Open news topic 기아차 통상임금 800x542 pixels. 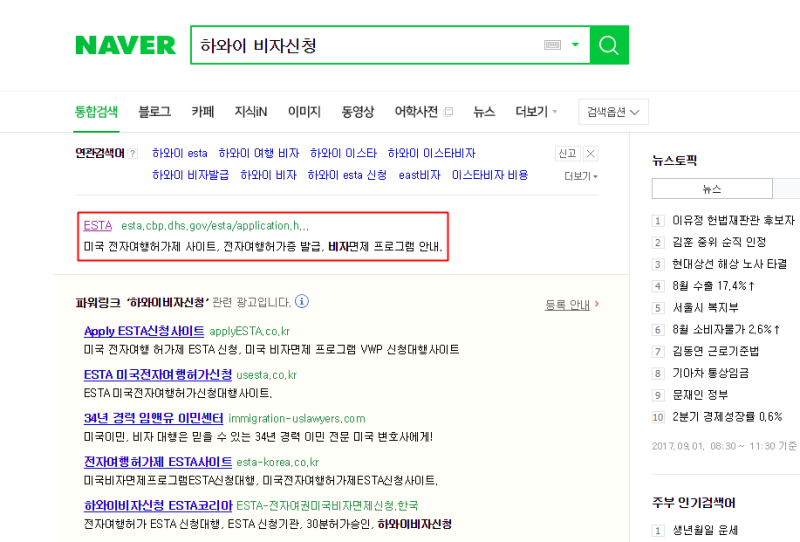pos(710,374)
